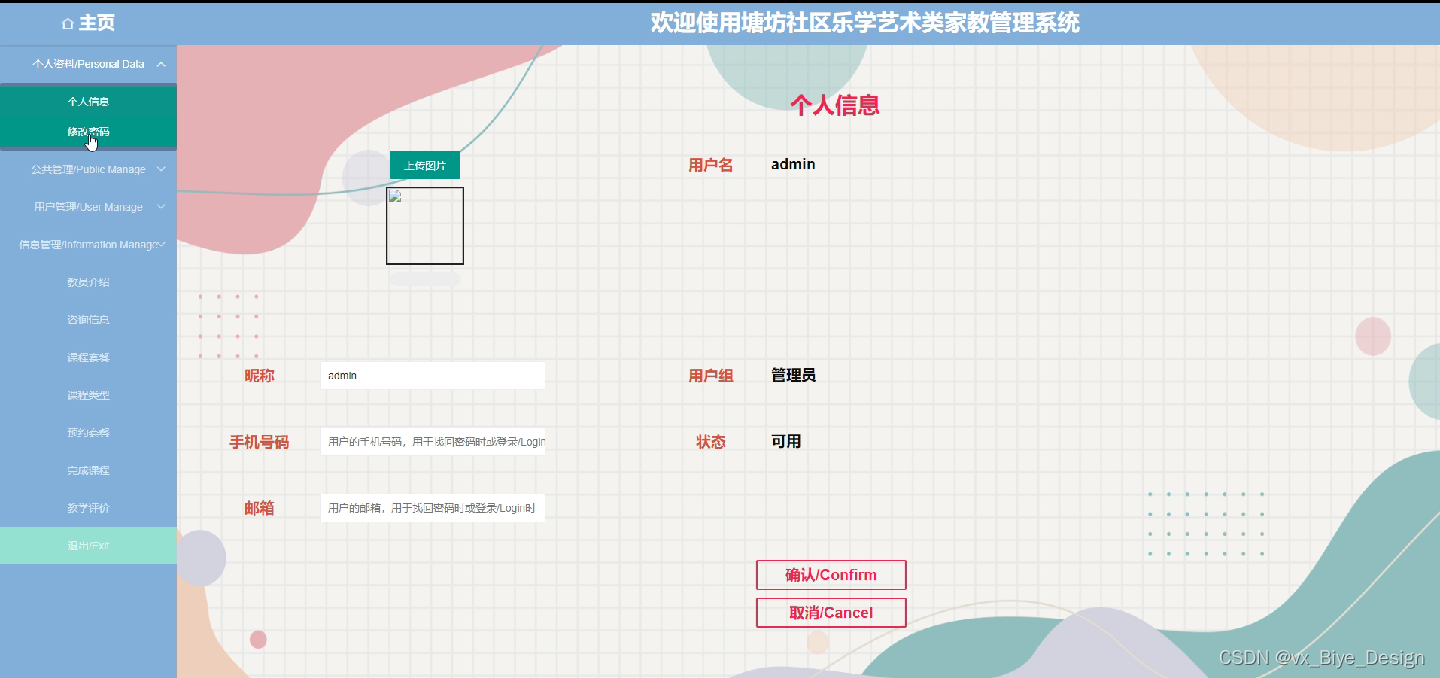Image resolution: width=1440 pixels, height=678 pixels.
Task: Click the 上传图片 upload button
Action: pos(425,165)
